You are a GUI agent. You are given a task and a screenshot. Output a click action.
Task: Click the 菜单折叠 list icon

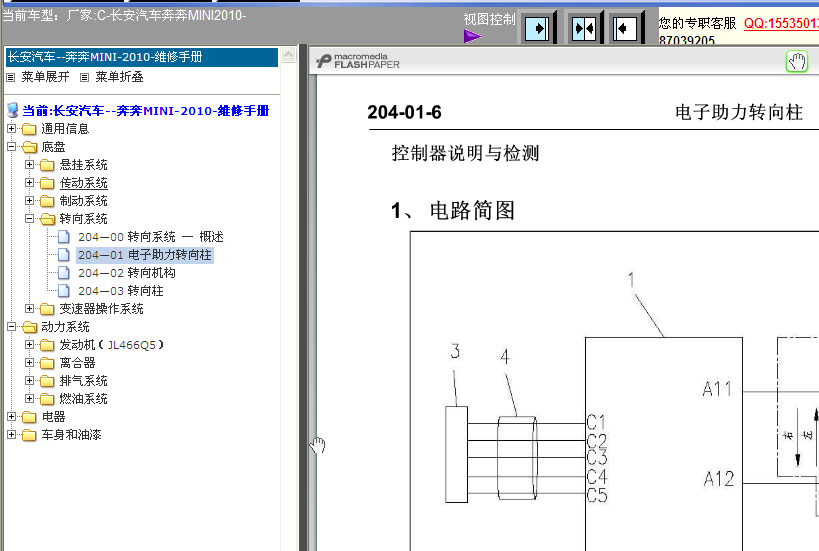pyautogui.click(x=84, y=77)
